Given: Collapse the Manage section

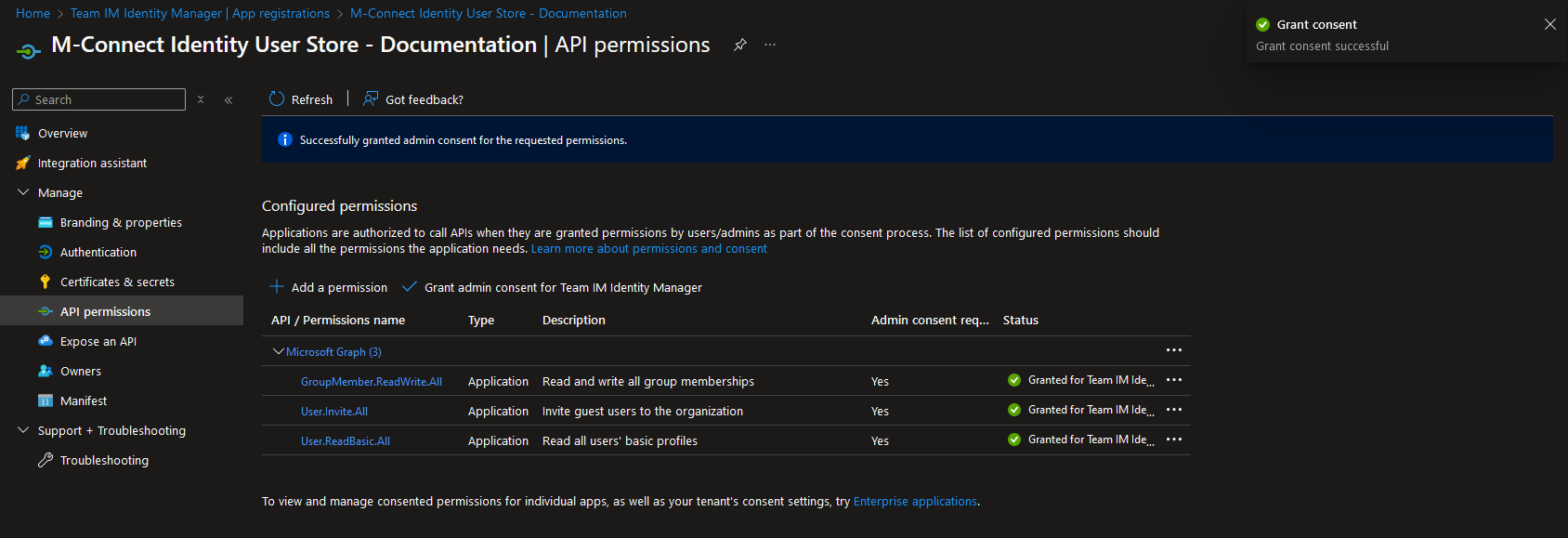Looking at the screenshot, I should pos(23,192).
